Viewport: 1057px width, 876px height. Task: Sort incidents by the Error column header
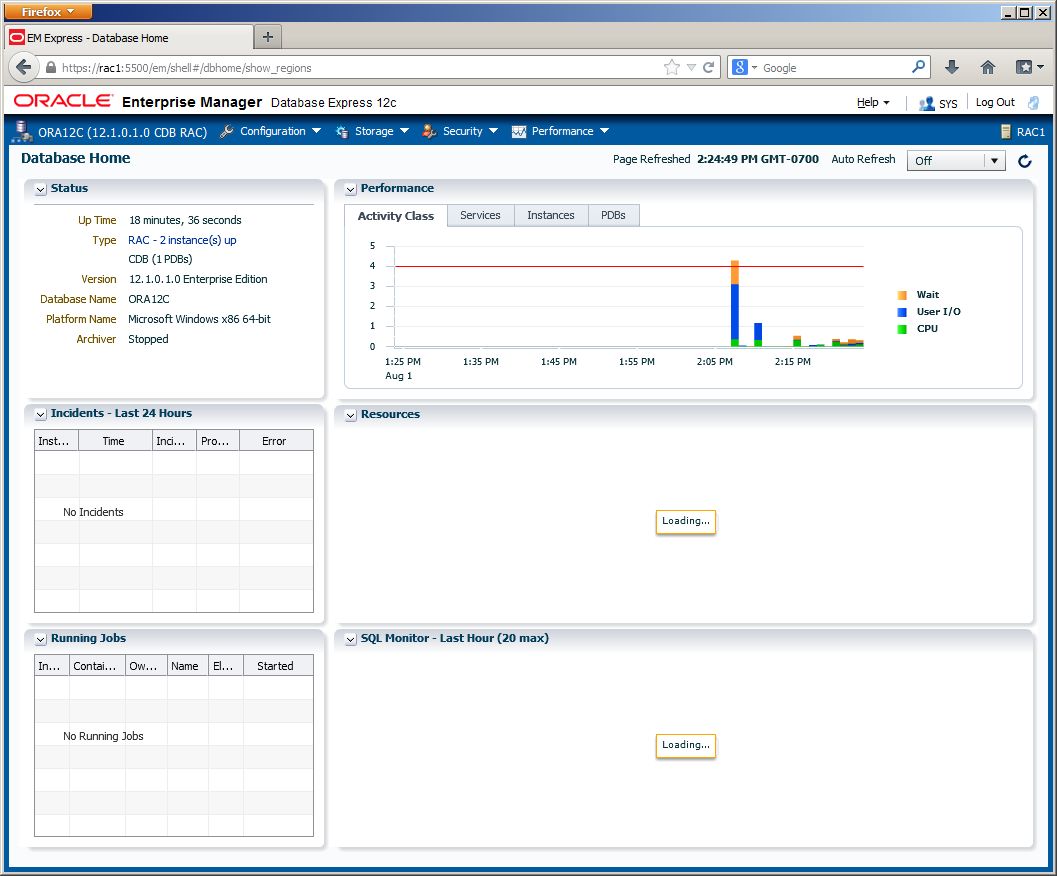pos(276,441)
